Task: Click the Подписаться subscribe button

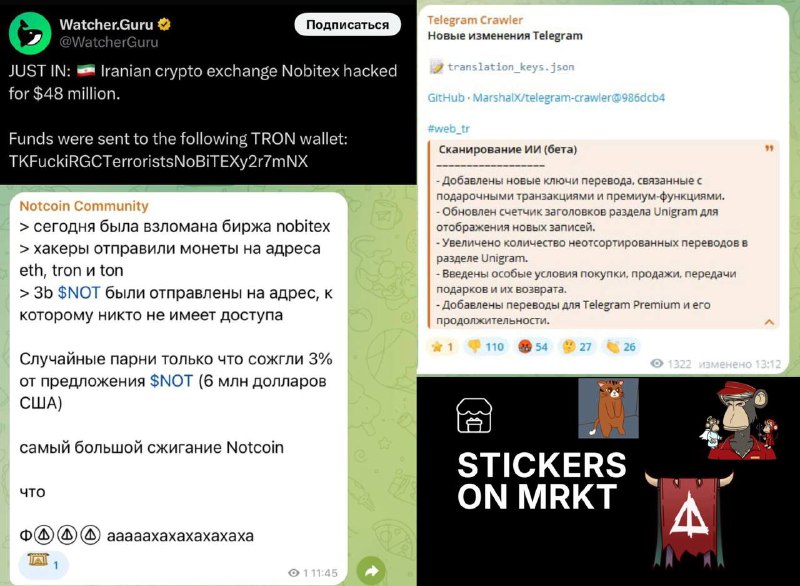Action: [347, 25]
